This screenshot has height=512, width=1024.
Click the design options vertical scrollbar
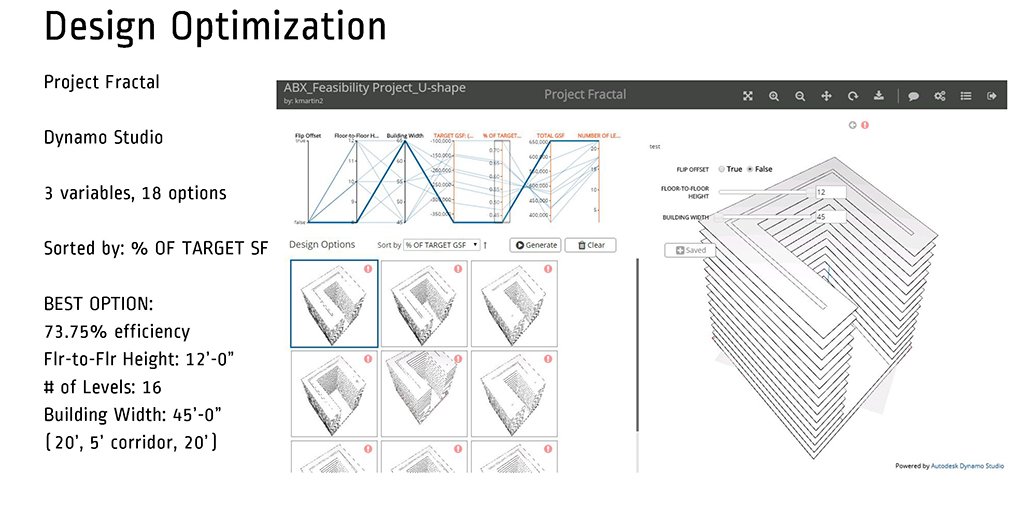637,345
